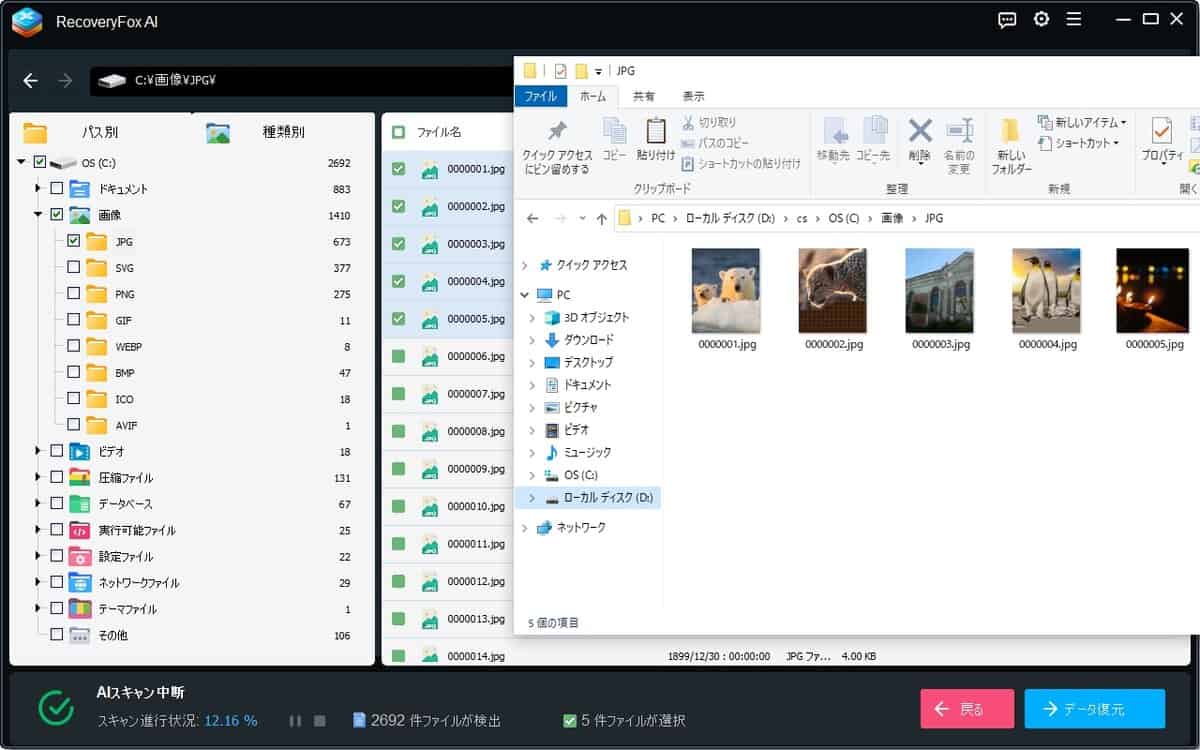The width and height of the screenshot is (1200, 750).
Task: Uncheck the 0000003.jpg file checkbox
Action: pos(399,244)
